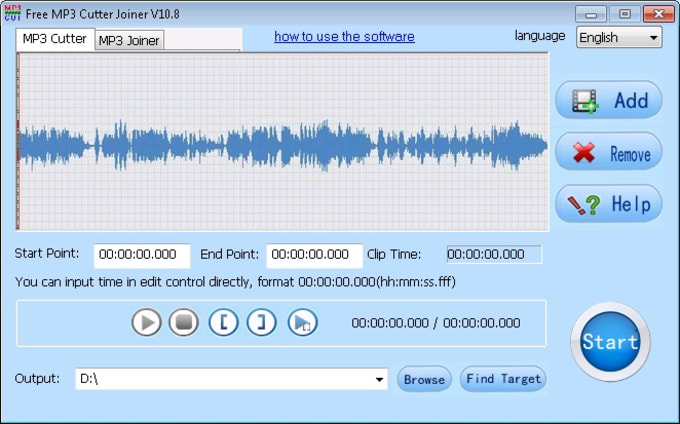Click the 'Clip Time:' label
Screen dimensions: 680x424
[394, 254]
